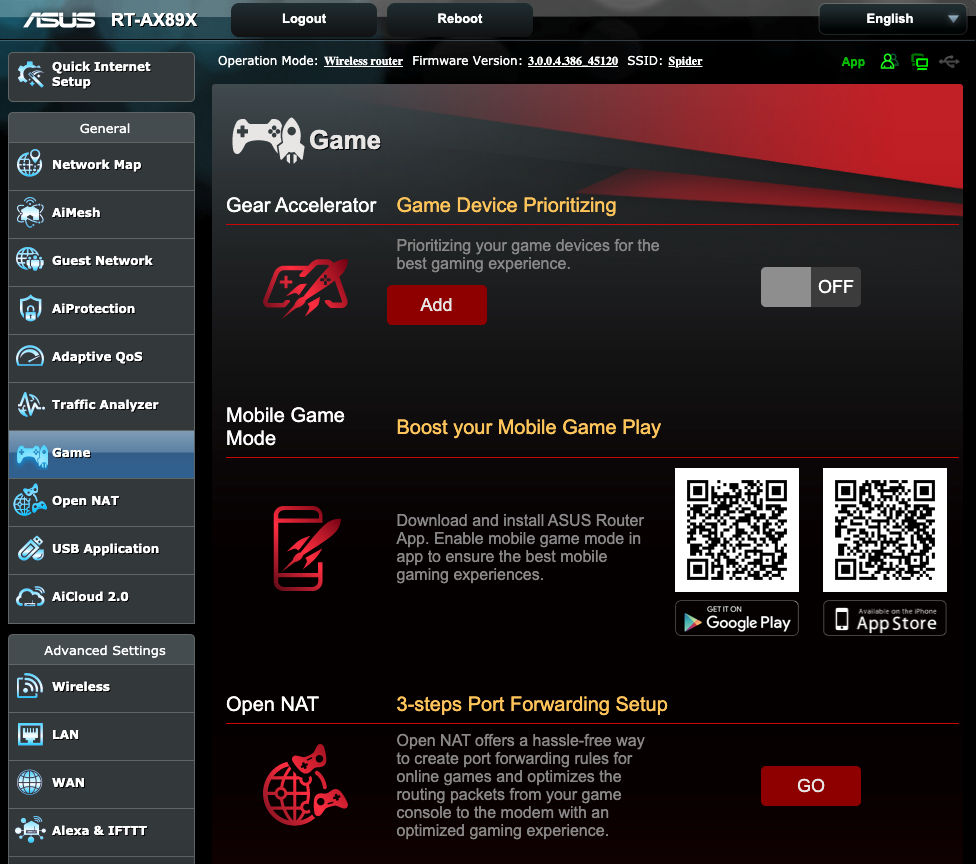Click the red GO button for Open NAT
Image resolution: width=976 pixels, height=864 pixels.
click(810, 786)
